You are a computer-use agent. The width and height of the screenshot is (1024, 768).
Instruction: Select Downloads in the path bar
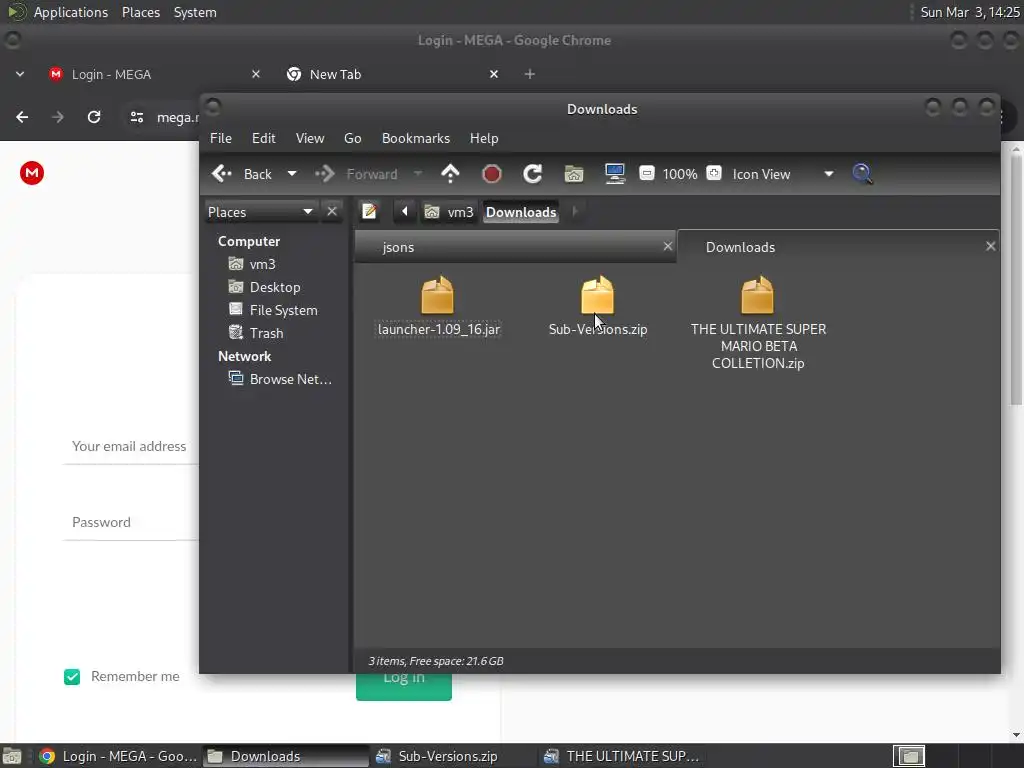point(521,212)
